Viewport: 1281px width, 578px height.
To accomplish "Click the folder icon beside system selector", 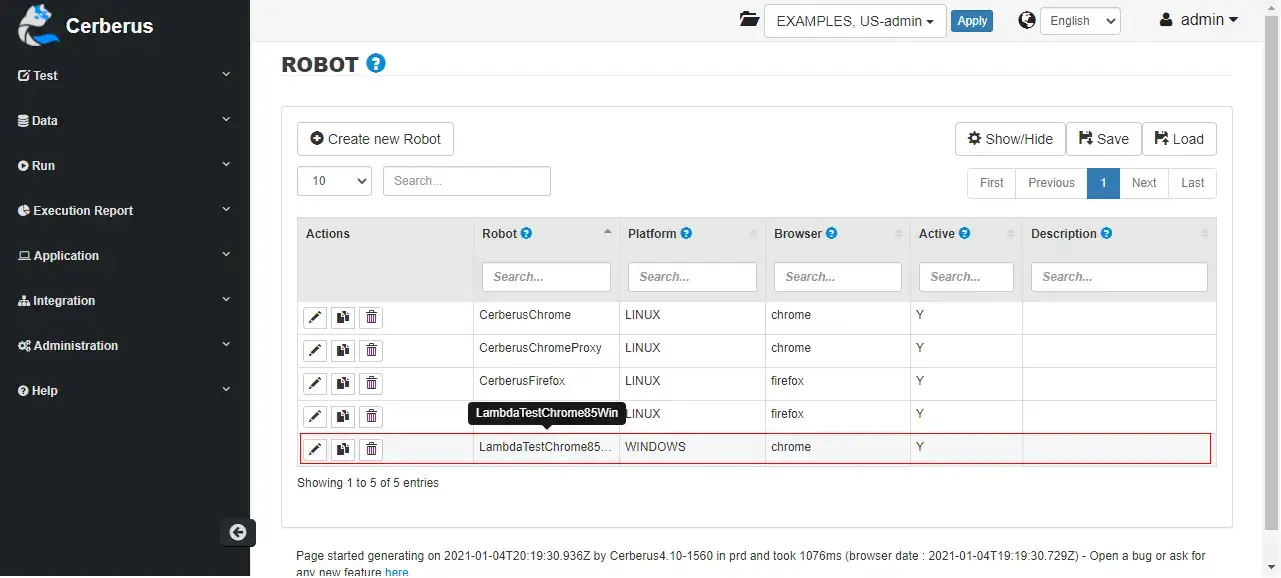I will 748,19.
